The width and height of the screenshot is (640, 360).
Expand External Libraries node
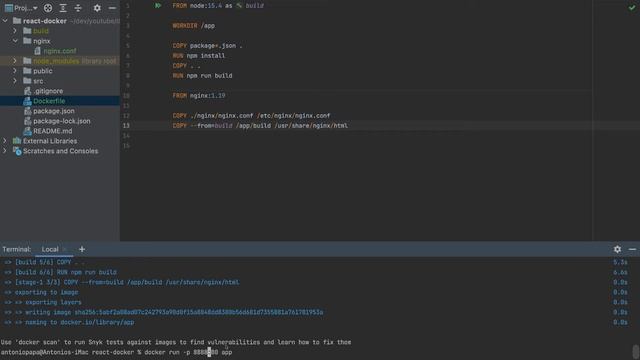5,141
